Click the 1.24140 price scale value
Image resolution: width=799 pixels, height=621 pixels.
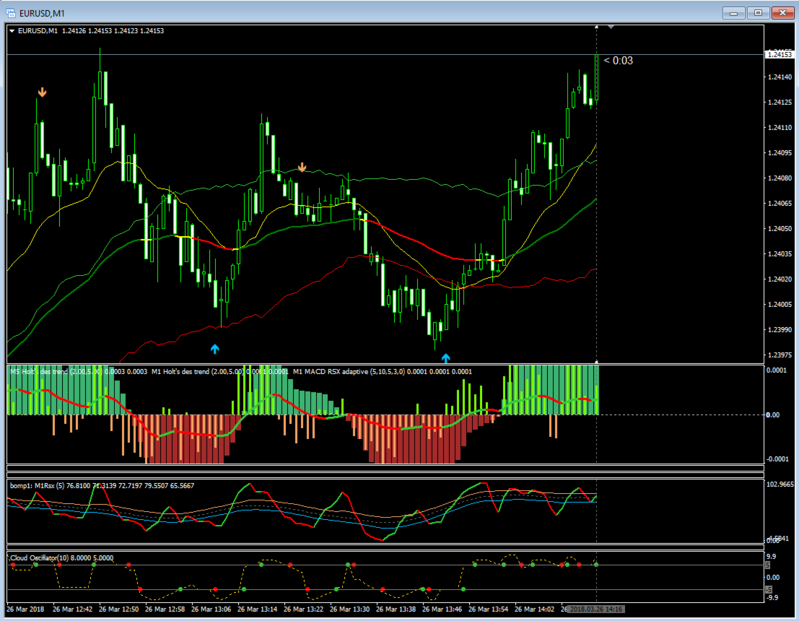pos(780,77)
